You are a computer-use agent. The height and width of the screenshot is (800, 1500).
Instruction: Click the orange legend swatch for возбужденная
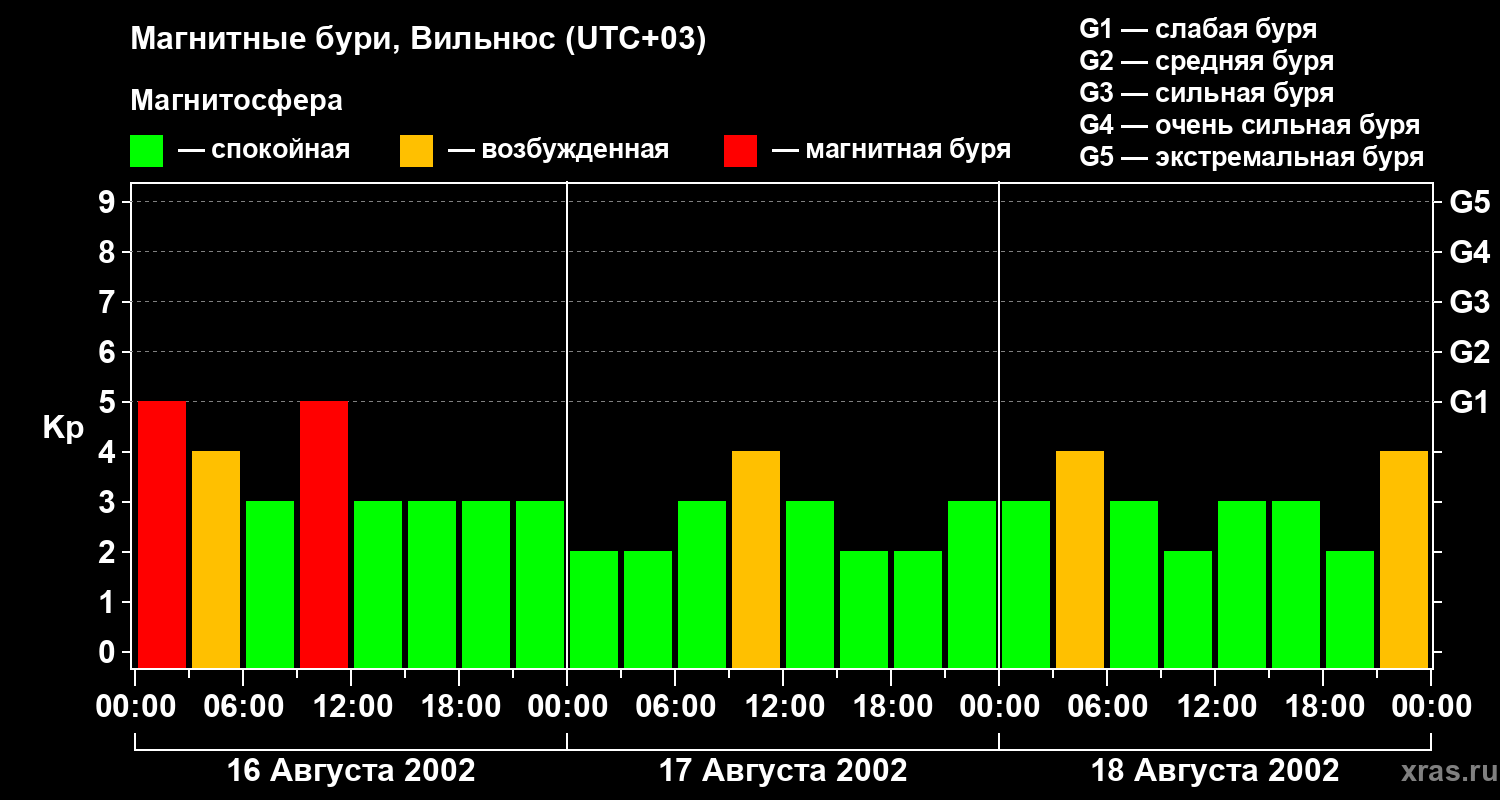pos(417,151)
